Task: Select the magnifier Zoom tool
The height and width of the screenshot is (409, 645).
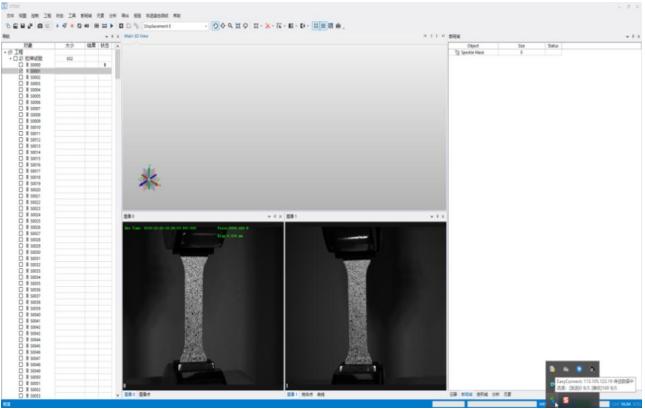Action: [230, 25]
